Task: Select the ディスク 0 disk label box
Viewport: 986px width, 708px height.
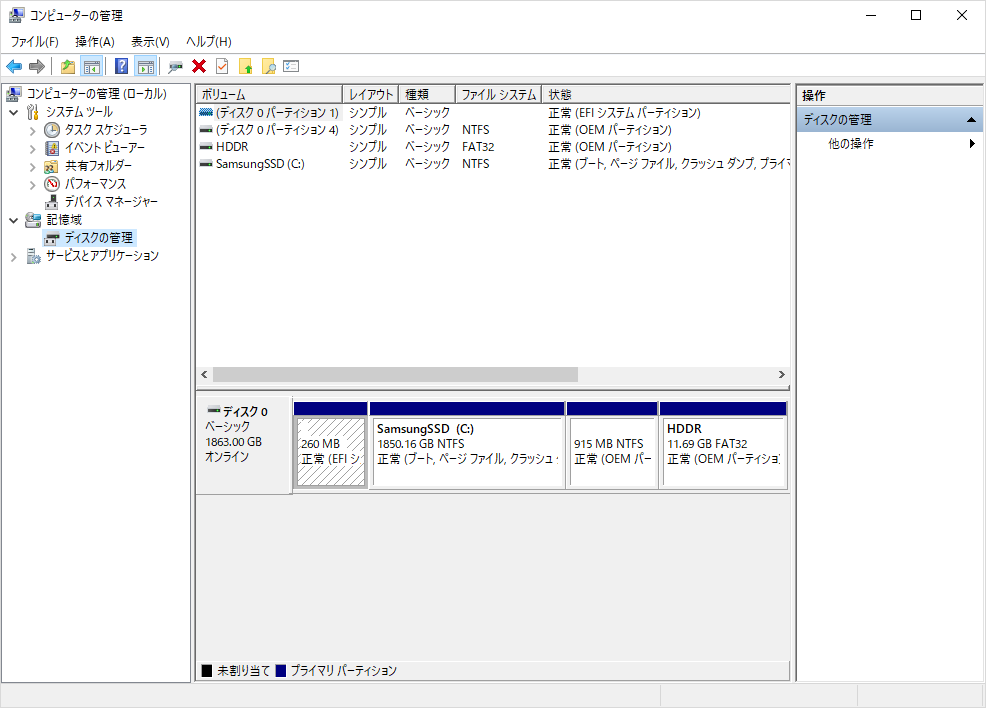Action: (244, 445)
